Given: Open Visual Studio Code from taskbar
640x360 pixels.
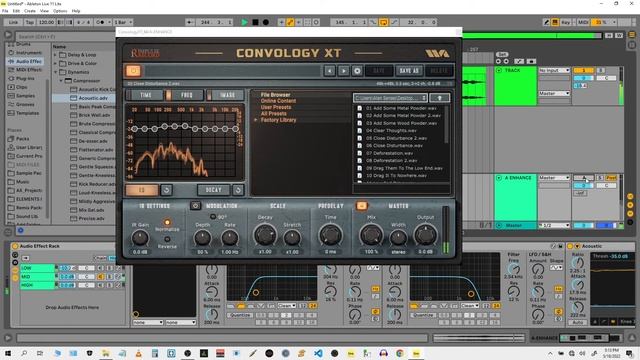Looking at the screenshot, I should coord(318,353).
